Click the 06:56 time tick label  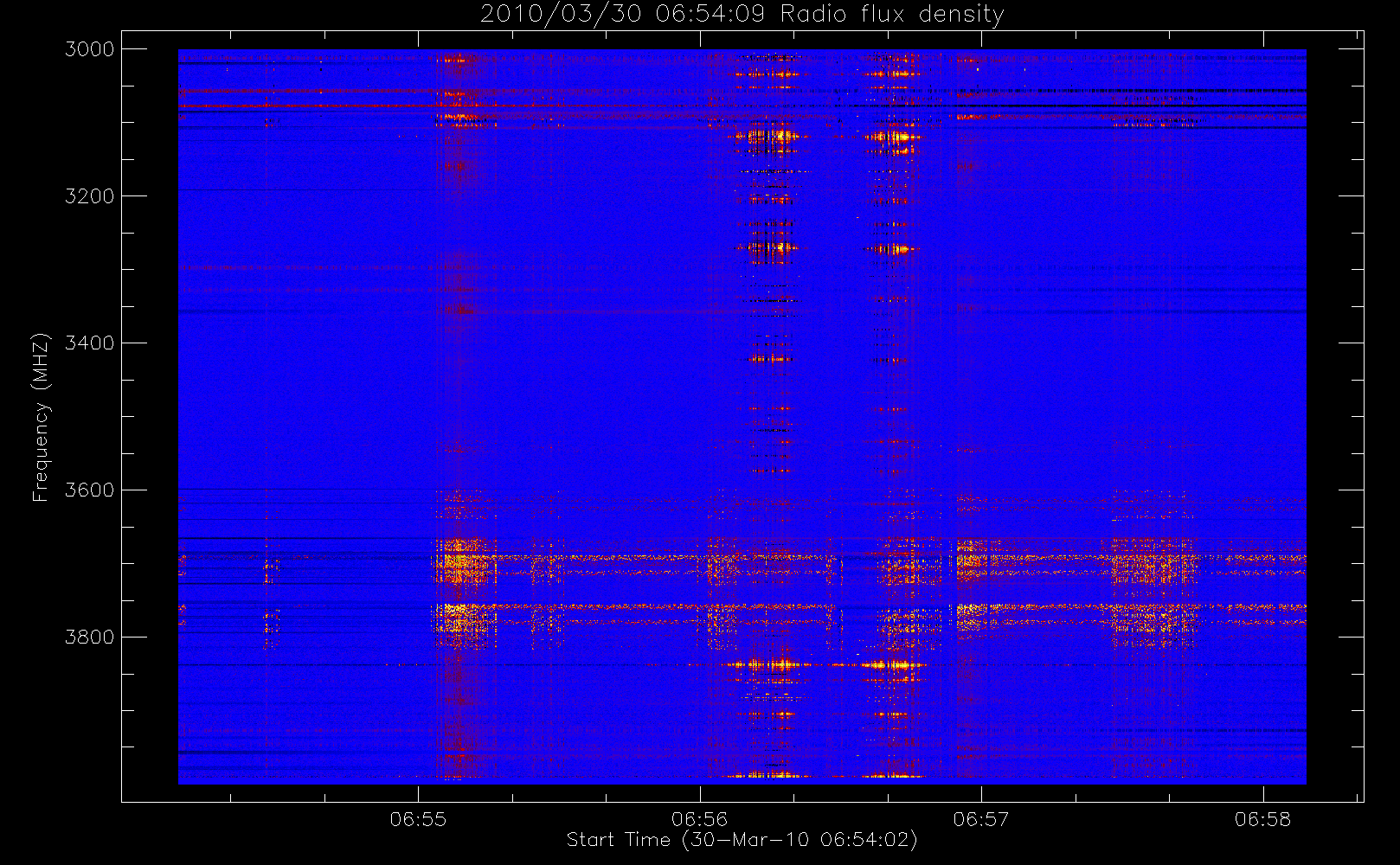pyautogui.click(x=699, y=819)
